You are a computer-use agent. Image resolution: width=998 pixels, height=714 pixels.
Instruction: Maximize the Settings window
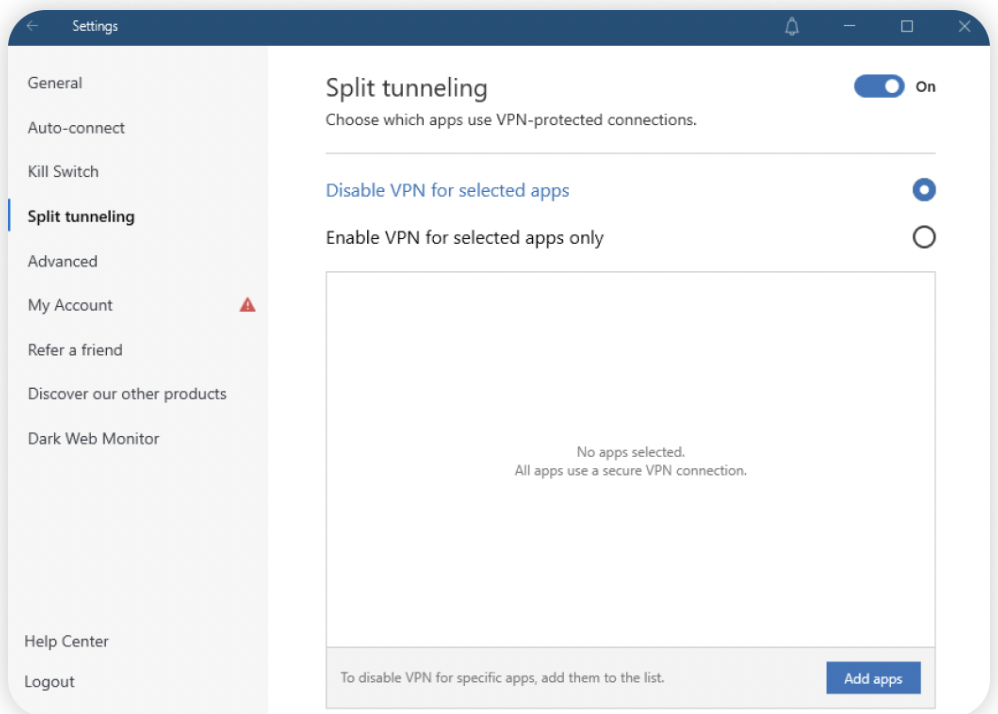point(907,27)
